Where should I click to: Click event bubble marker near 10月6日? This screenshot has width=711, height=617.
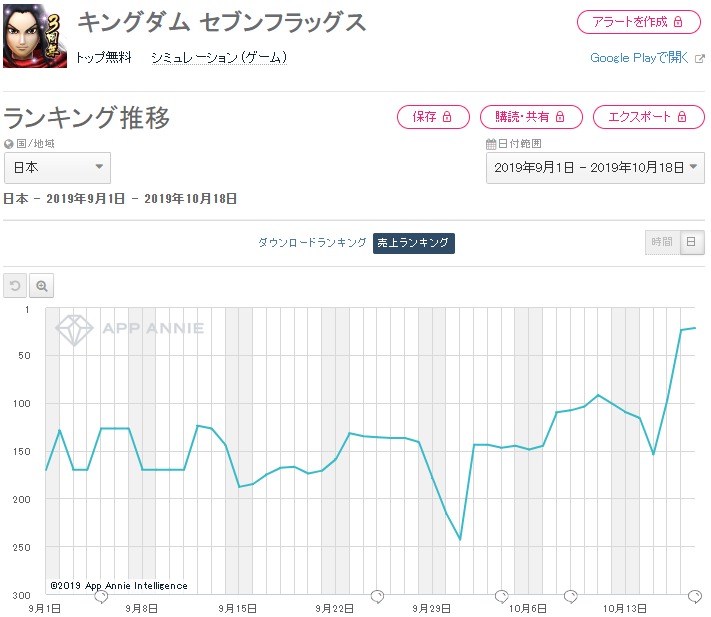502,596
